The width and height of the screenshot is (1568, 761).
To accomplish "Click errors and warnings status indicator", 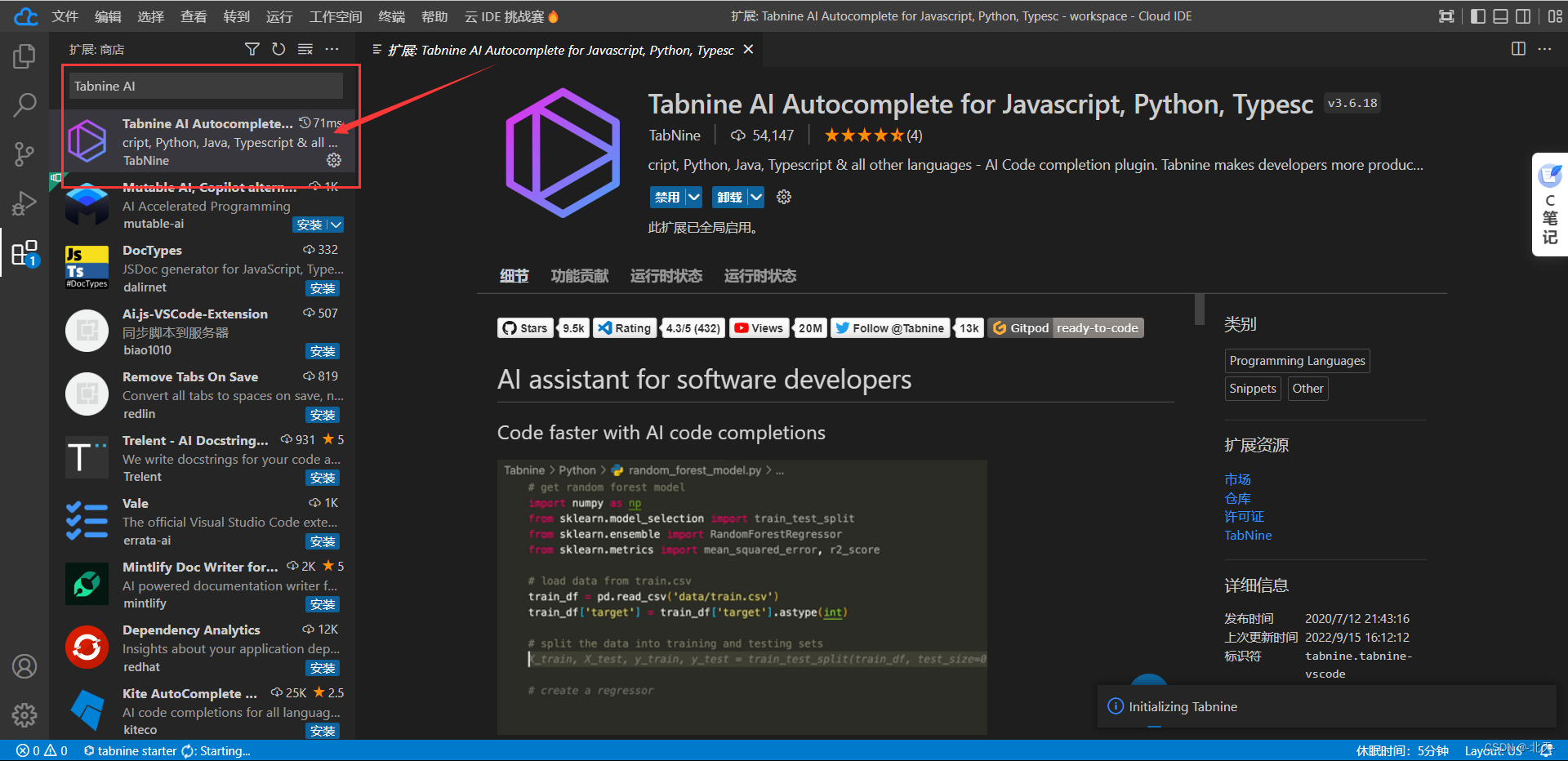I will pos(42,751).
